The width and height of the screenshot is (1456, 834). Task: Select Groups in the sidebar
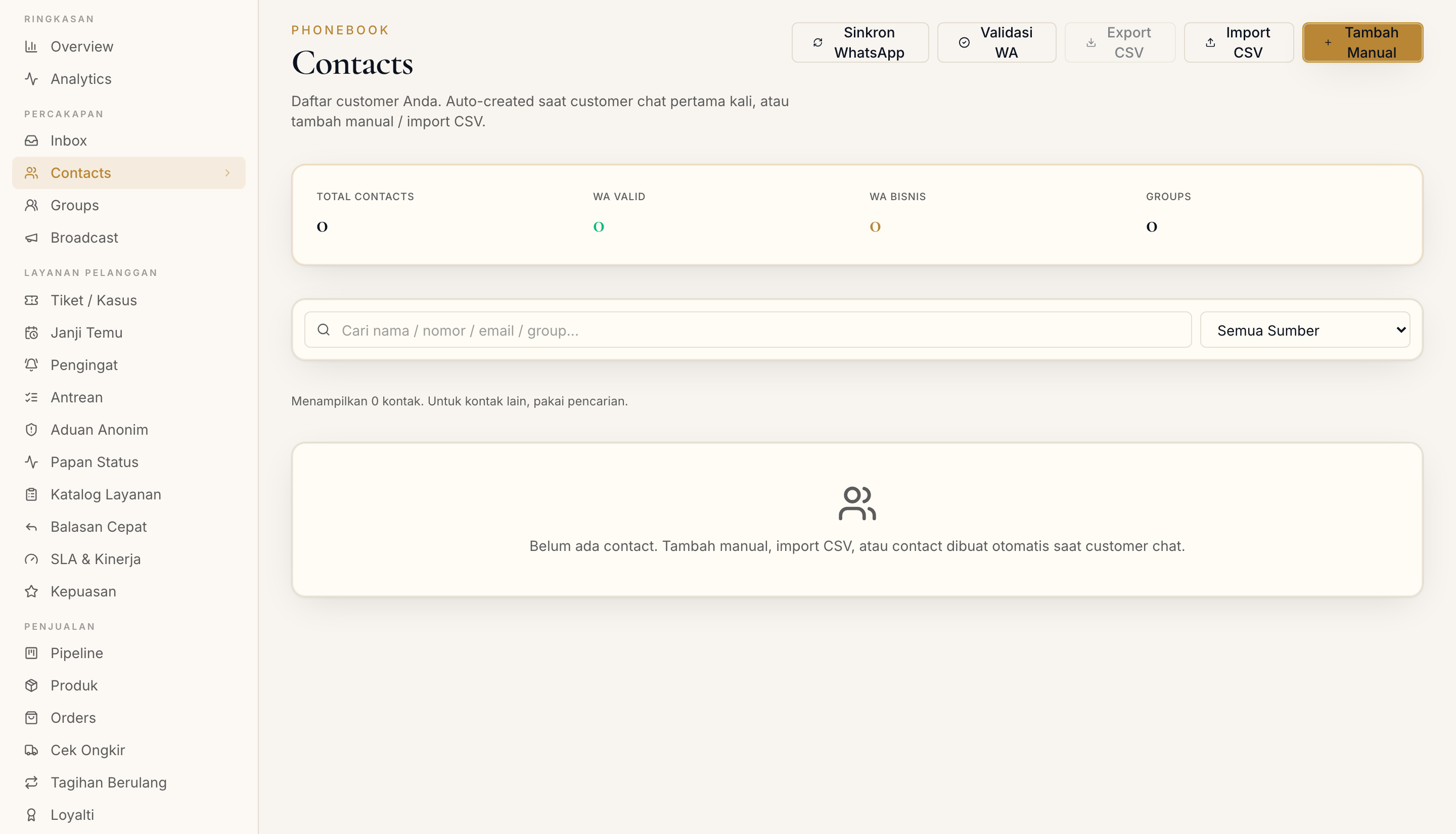click(x=129, y=205)
